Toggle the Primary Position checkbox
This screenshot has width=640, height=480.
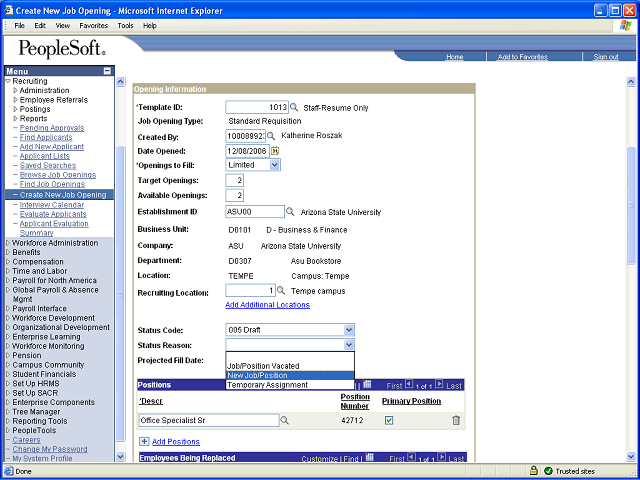(x=389, y=420)
